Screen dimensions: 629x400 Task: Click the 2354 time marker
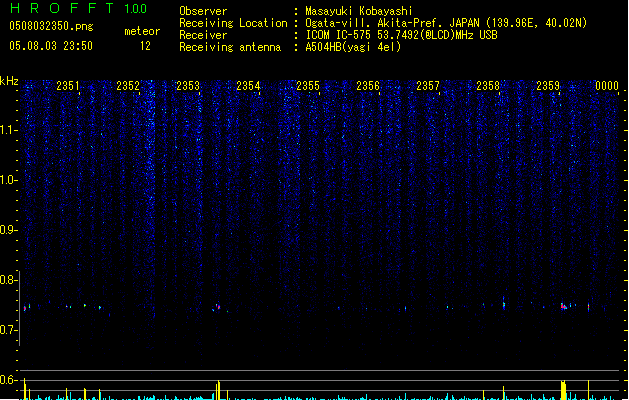coord(248,86)
